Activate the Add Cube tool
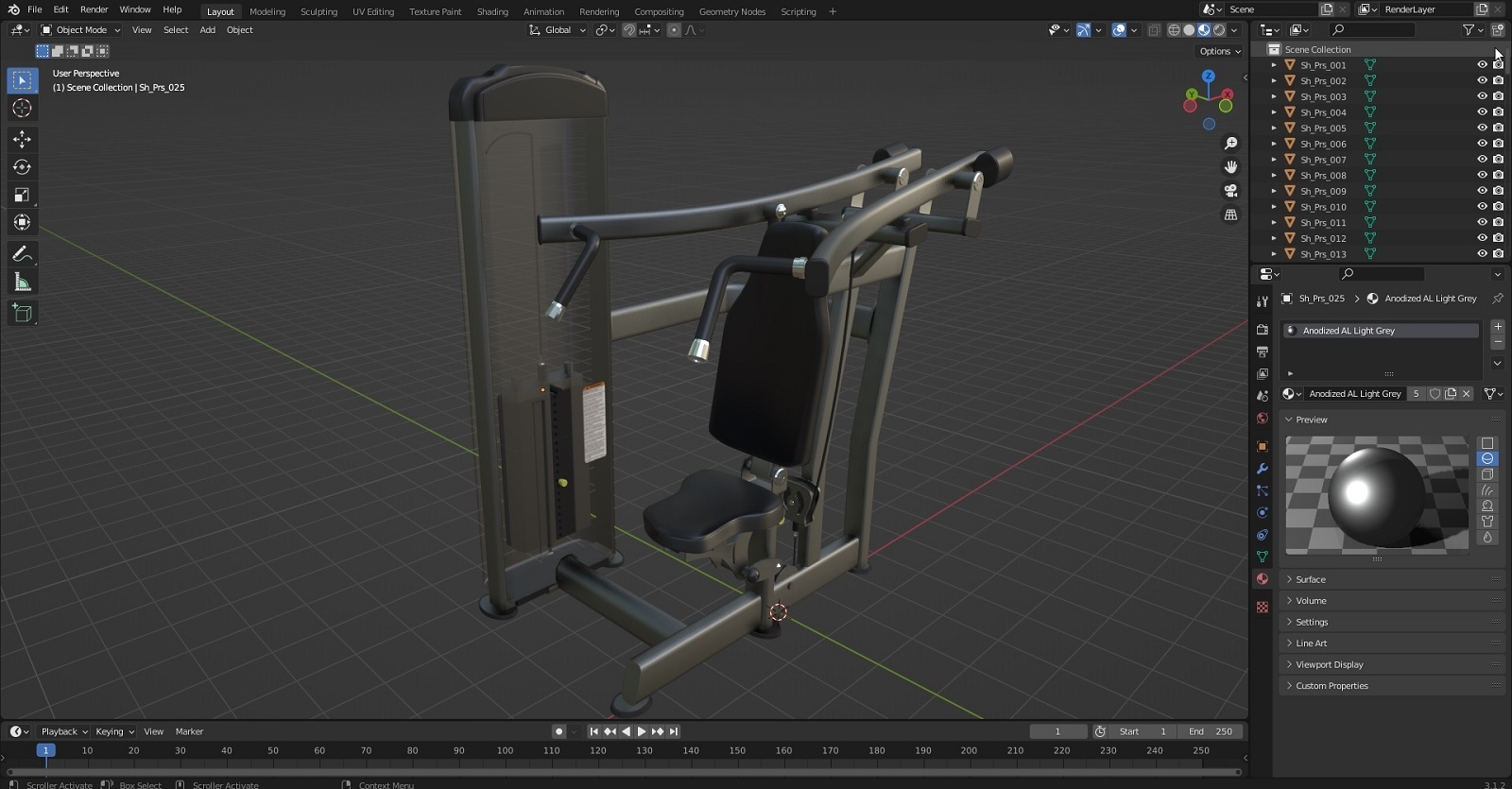The image size is (1512, 789). (22, 314)
